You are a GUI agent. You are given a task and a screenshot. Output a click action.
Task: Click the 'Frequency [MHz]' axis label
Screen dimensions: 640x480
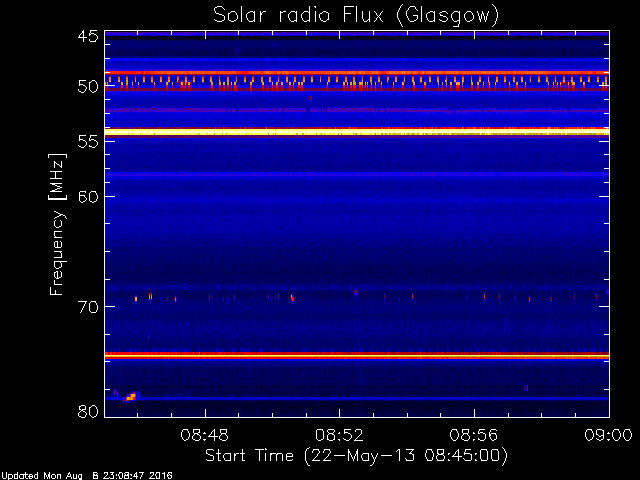pos(57,224)
